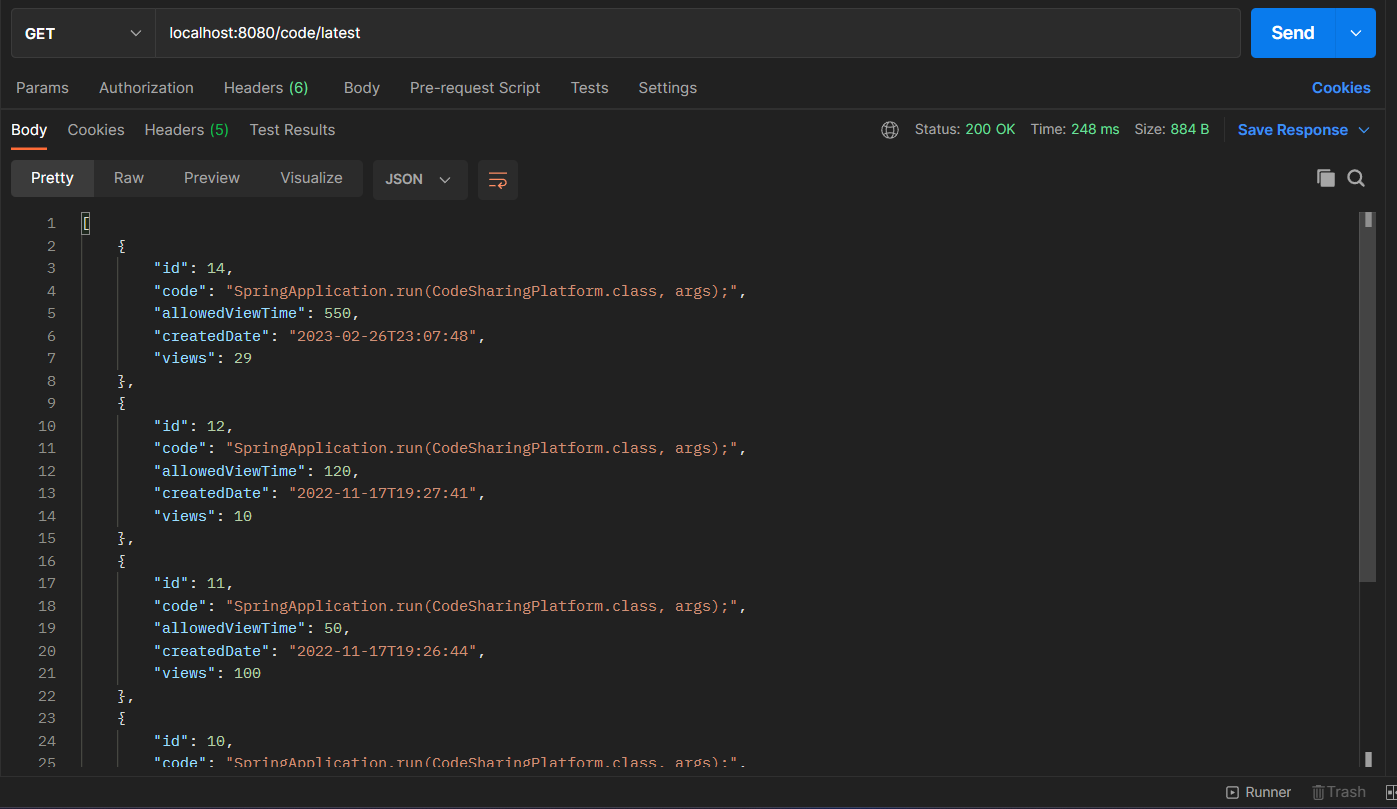Click the allowedViewTime 550 value
The height and width of the screenshot is (809, 1397).
pos(336,313)
